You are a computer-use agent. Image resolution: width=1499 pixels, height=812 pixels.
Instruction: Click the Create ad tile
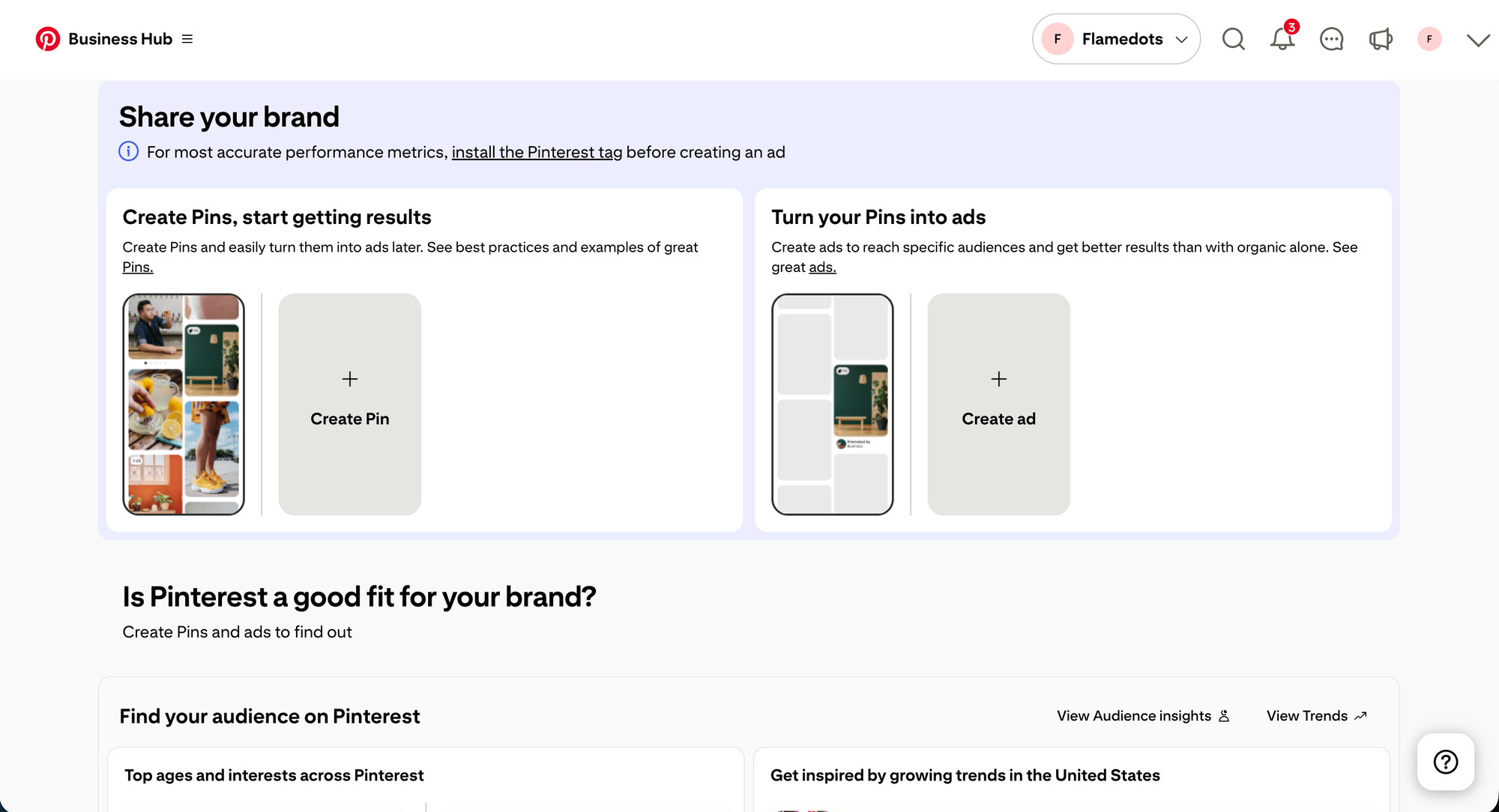coord(998,404)
